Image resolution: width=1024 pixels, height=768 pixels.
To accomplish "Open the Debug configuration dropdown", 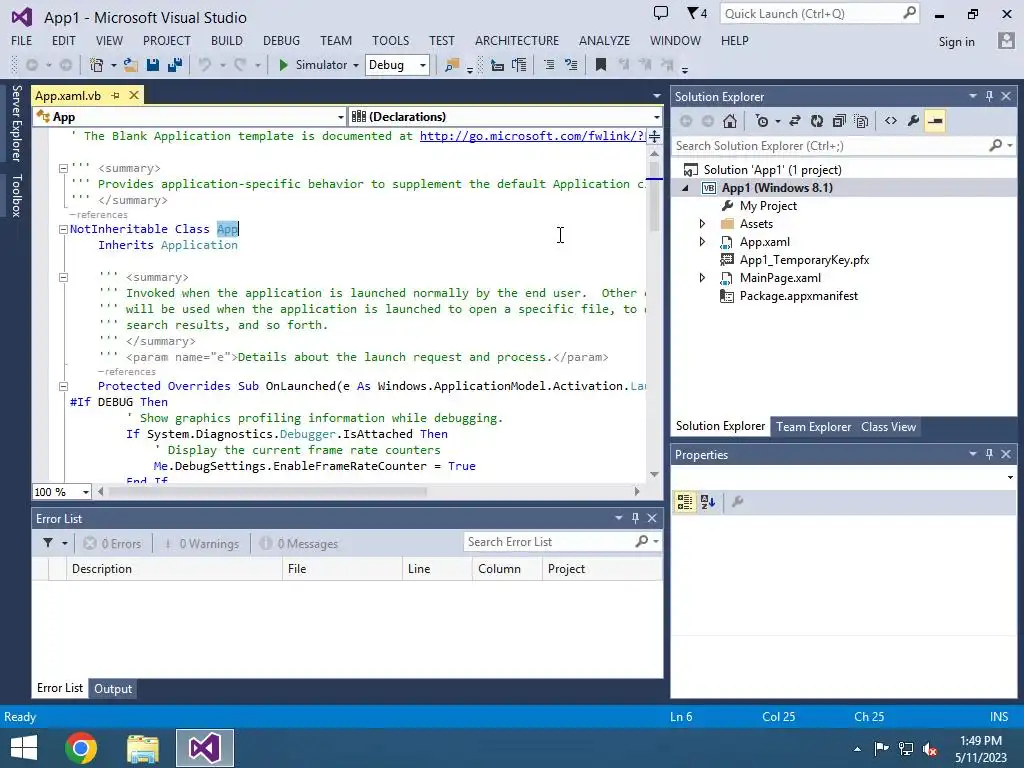I will [x=397, y=65].
